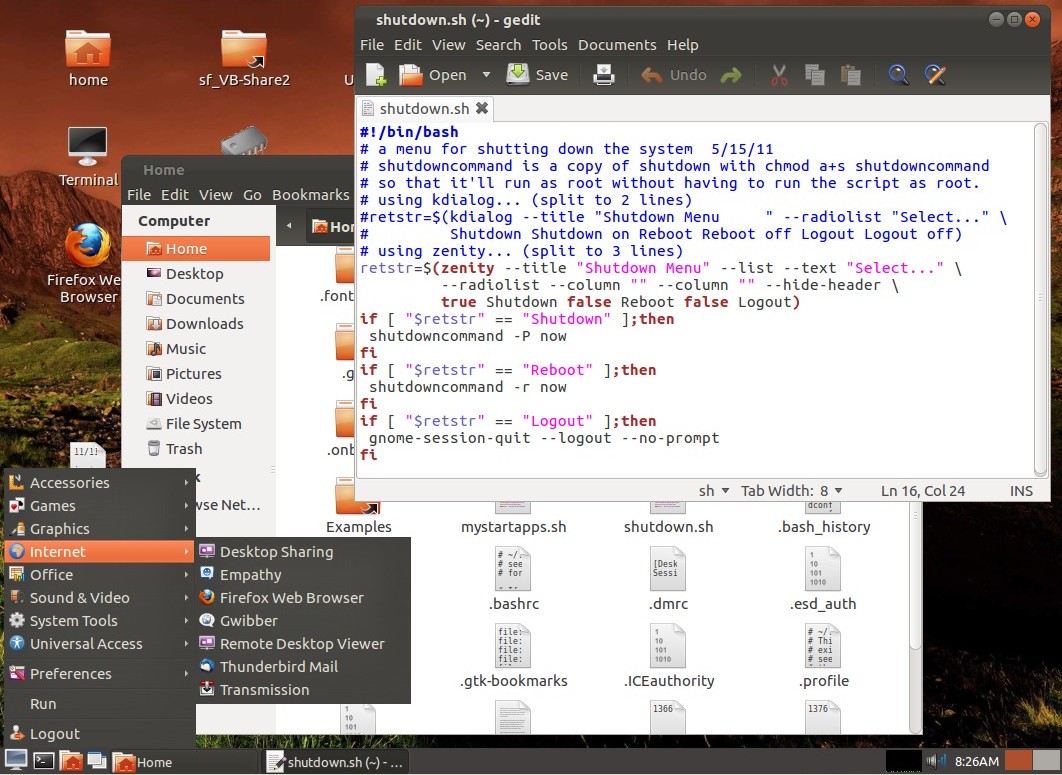Launch Gwibber from Internet submenu

coord(303,621)
